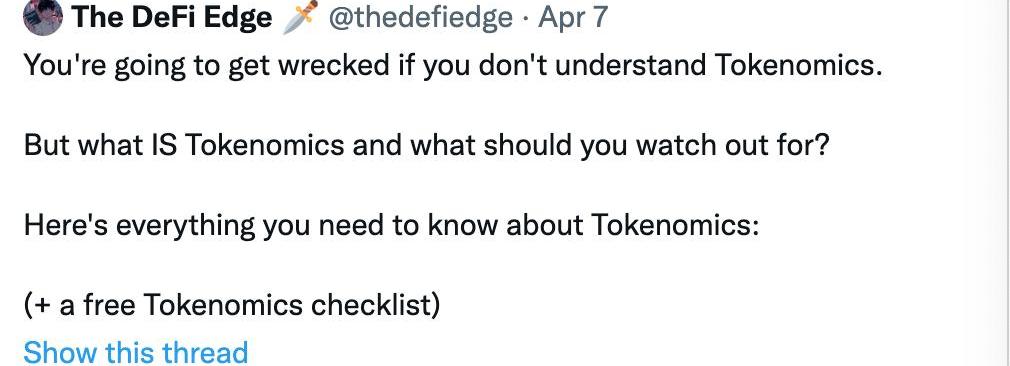This screenshot has height=366, width=1010.
Task: Select the line "Here's everything you need to know"
Action: (392, 226)
